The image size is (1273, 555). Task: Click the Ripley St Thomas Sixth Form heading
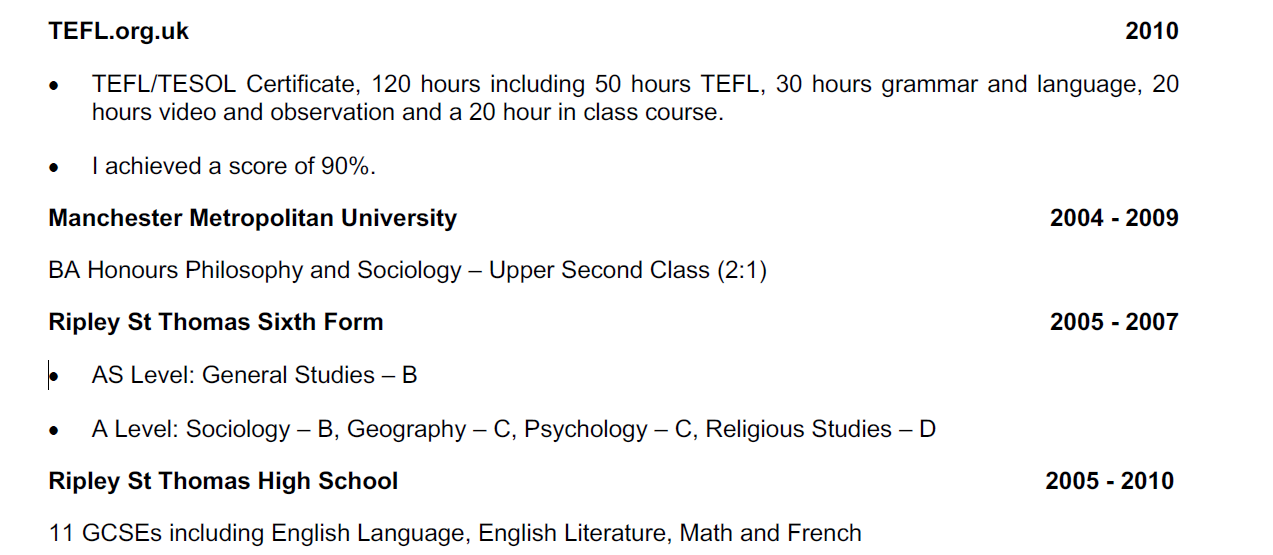point(215,322)
